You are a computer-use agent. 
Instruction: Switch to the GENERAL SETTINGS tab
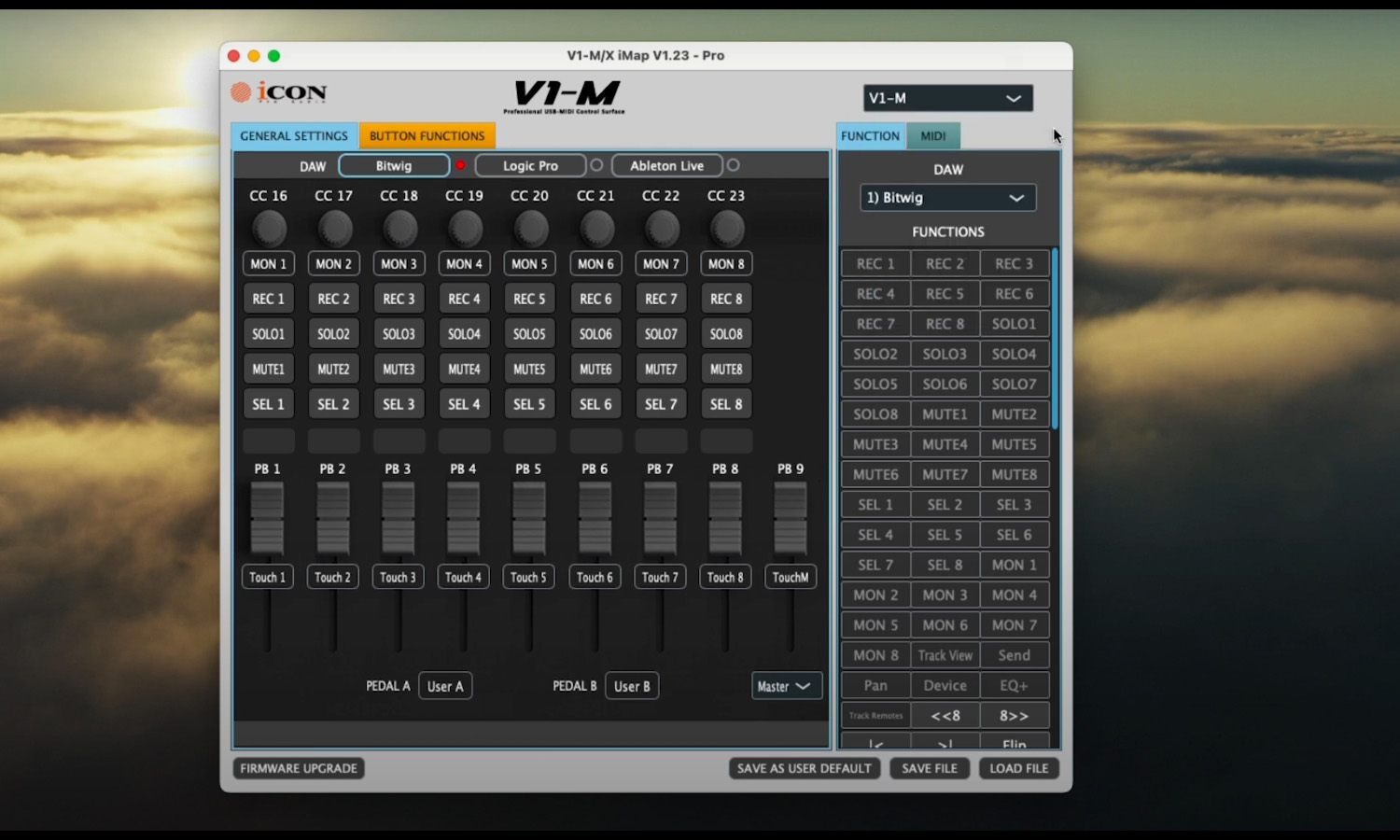point(294,135)
